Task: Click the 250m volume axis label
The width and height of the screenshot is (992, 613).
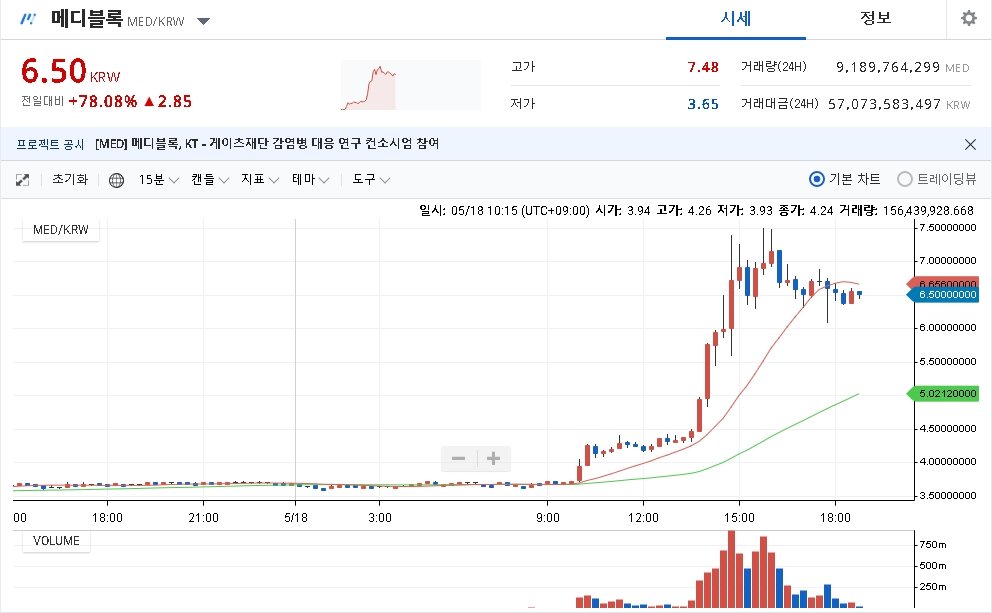Action: coord(933,586)
